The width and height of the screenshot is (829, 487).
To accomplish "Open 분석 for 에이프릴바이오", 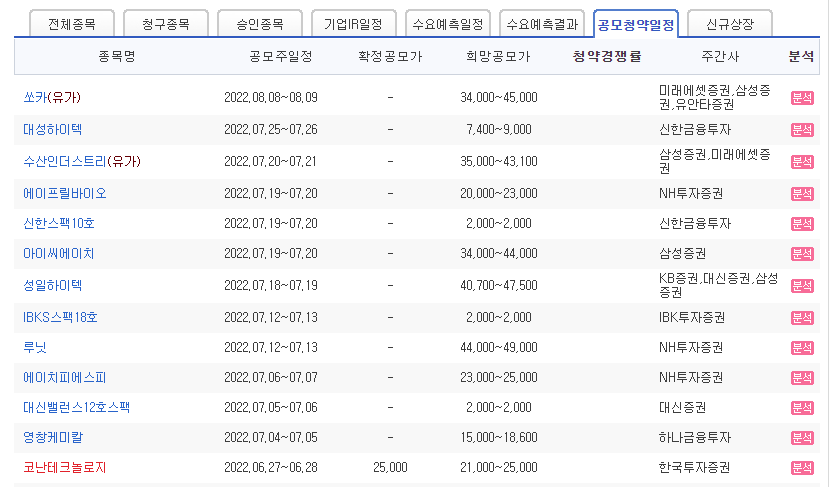I will (802, 194).
